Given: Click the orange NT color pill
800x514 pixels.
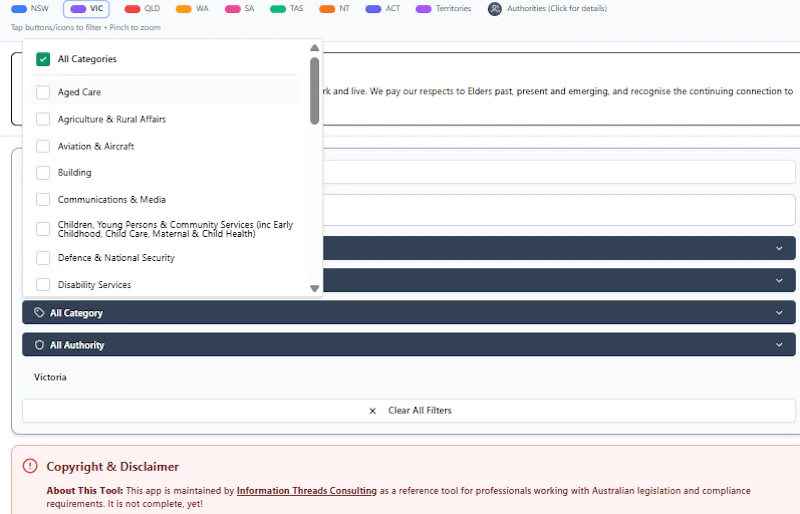Looking at the screenshot, I should [327, 9].
